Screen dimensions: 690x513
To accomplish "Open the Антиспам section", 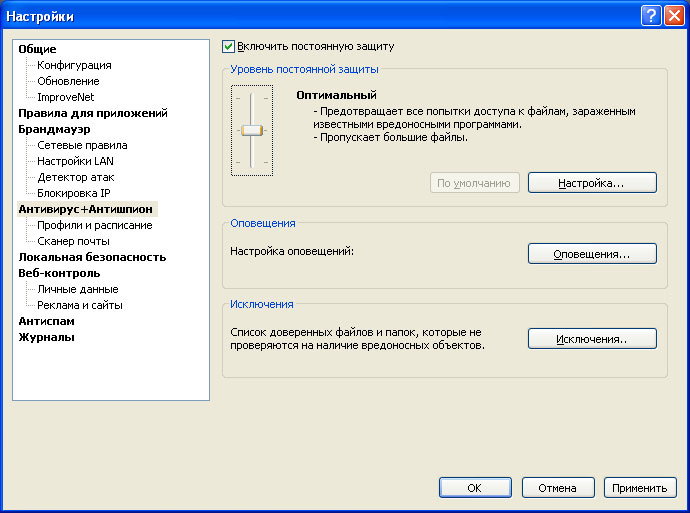I will (46, 321).
